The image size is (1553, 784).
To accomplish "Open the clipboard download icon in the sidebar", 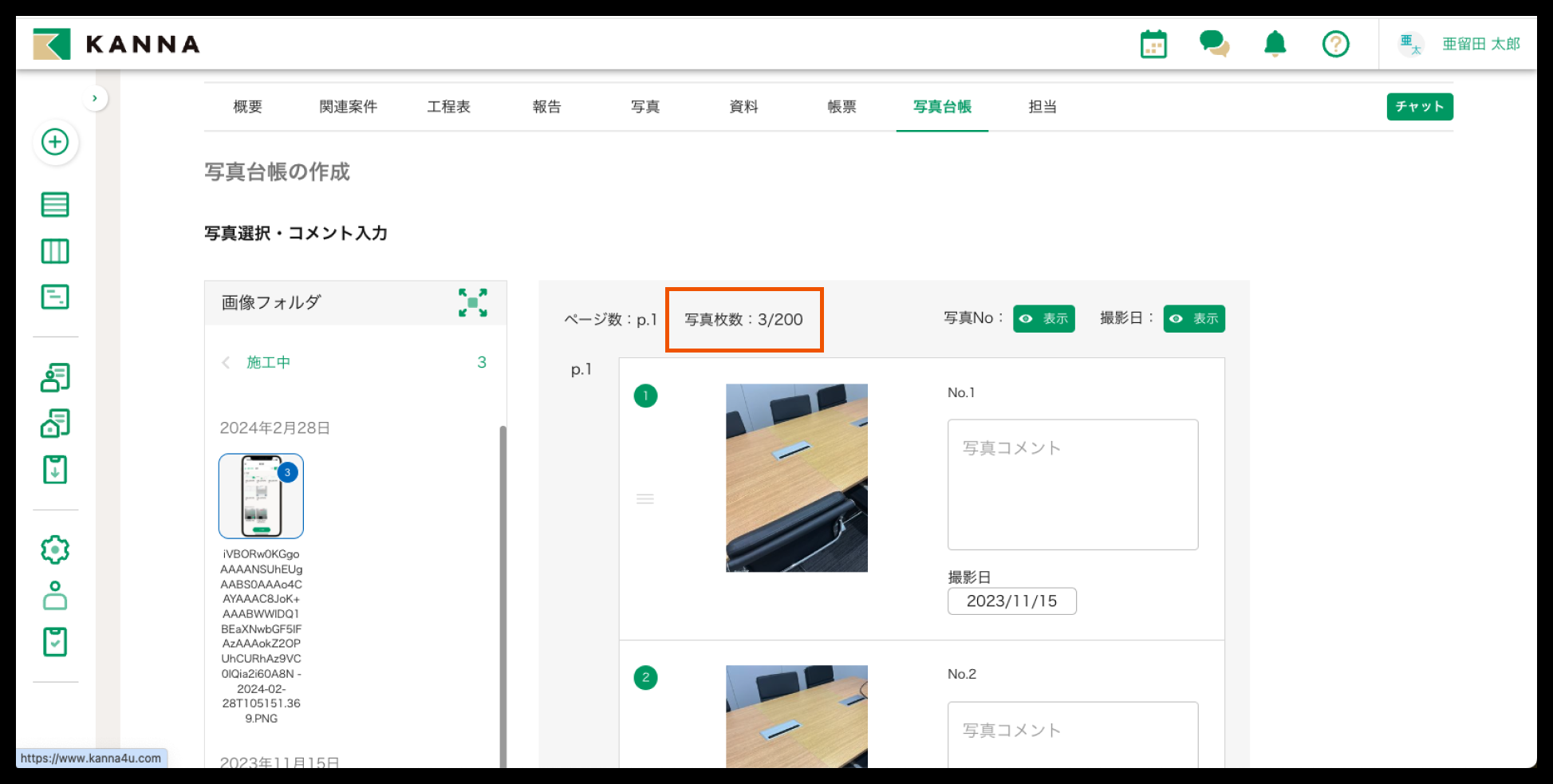I will pyautogui.click(x=55, y=470).
